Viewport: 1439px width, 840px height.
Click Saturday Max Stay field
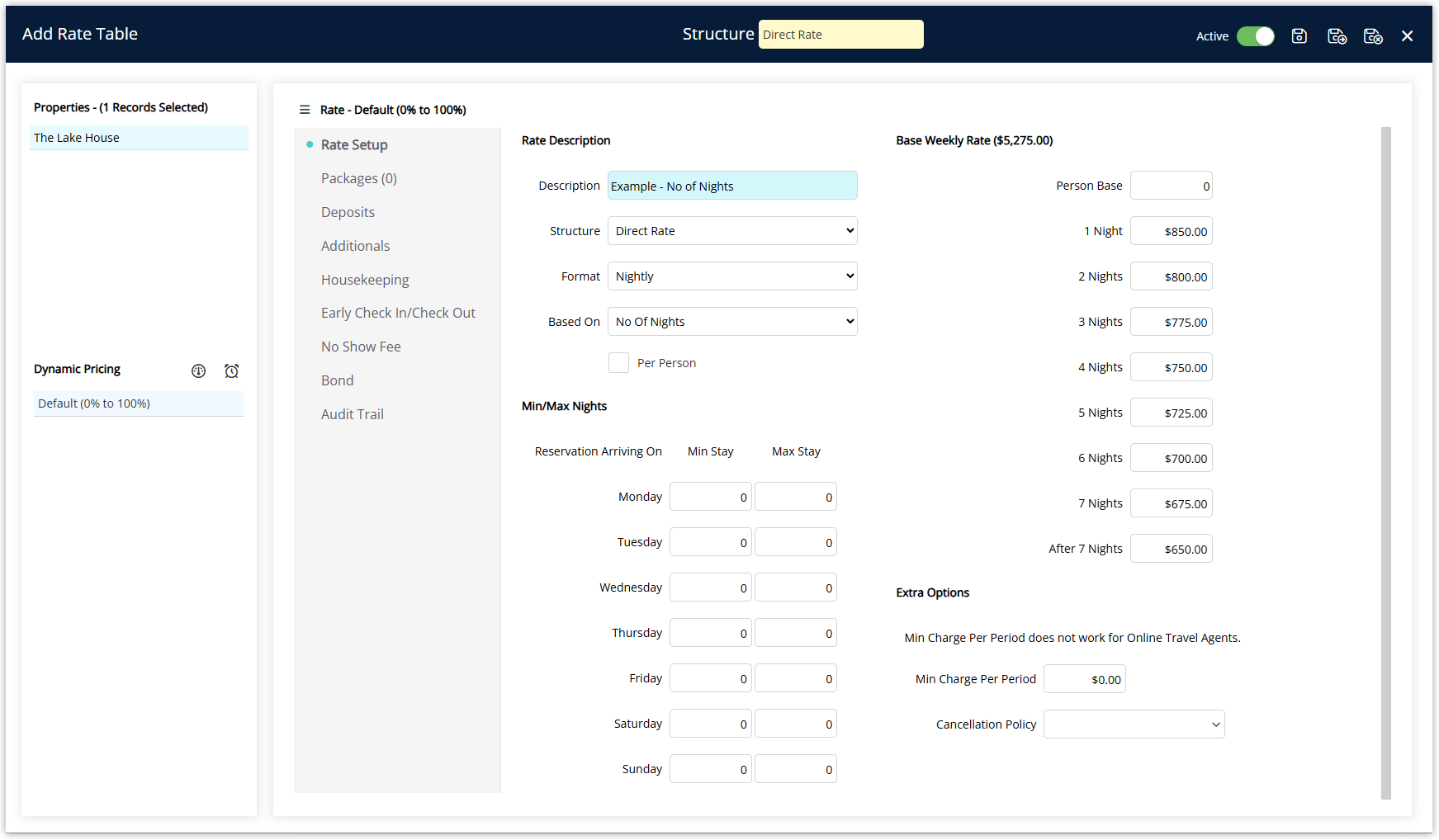point(796,724)
